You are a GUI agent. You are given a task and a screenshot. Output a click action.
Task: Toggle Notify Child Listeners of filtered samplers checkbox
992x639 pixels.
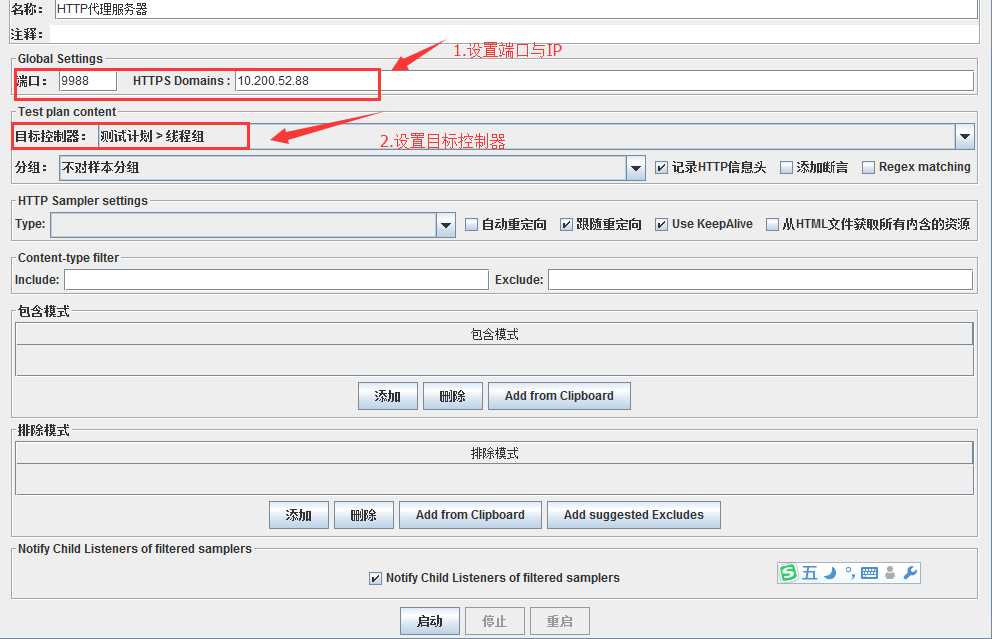375,578
